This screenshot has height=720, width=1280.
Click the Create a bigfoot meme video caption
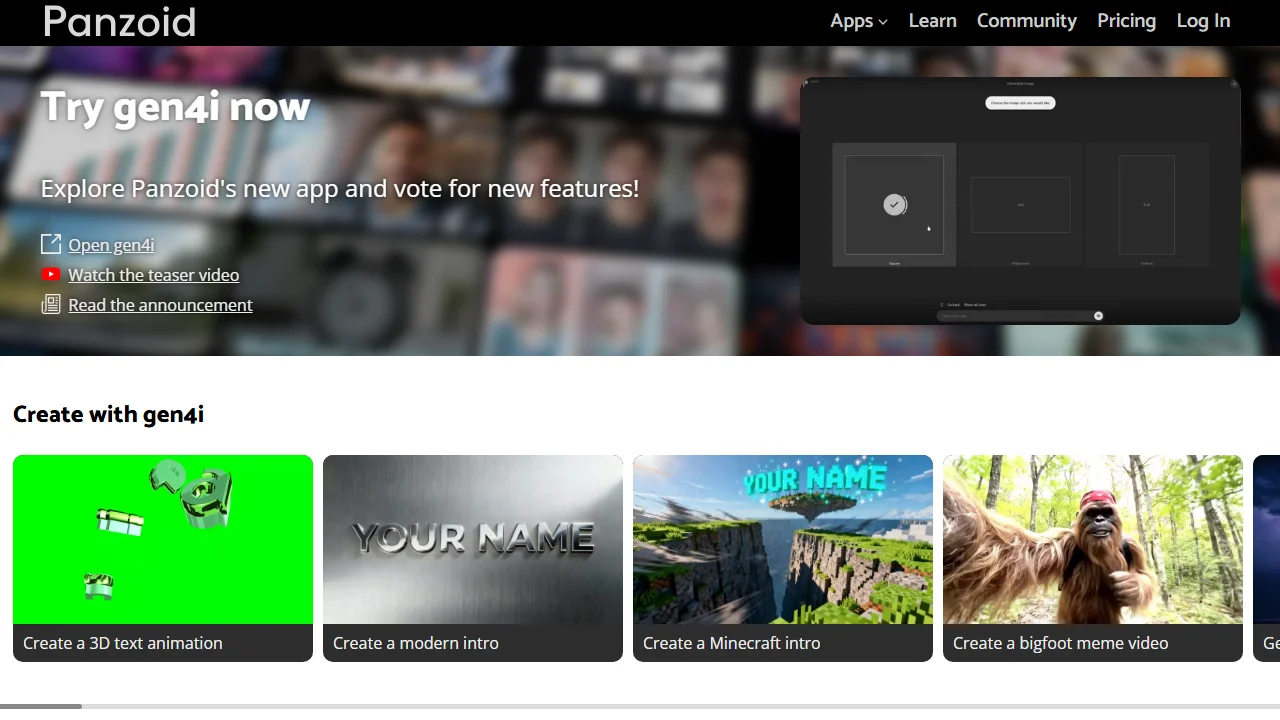pyautogui.click(x=1060, y=643)
